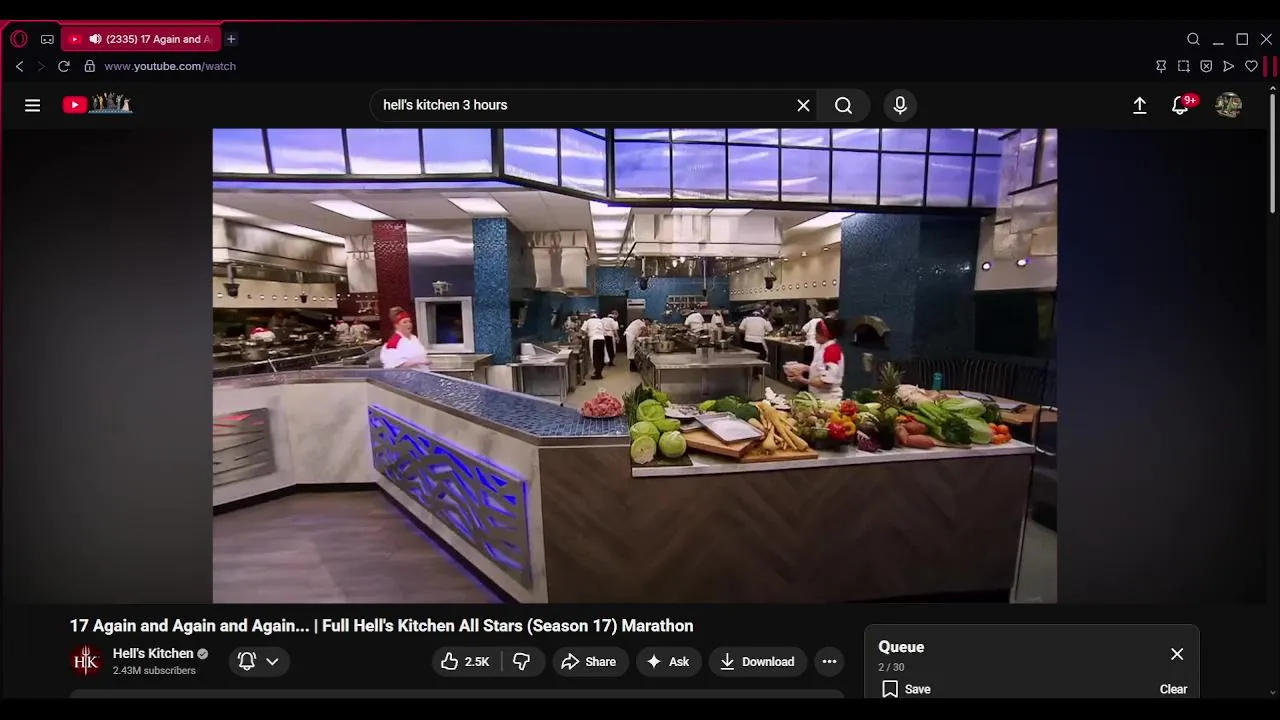Pin items with the pinboard icon
Screen dimensions: 1280x720
click(1161, 66)
